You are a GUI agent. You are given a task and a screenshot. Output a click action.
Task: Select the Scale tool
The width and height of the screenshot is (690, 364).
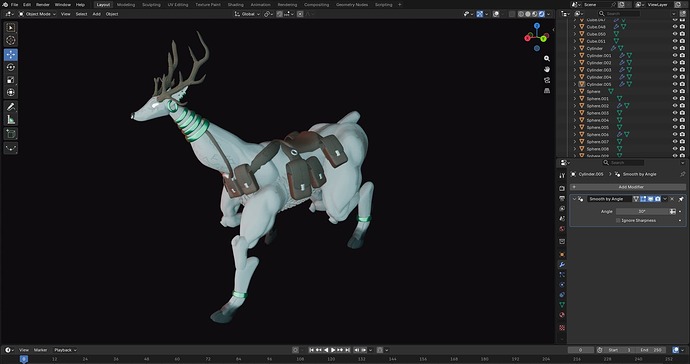coord(11,80)
